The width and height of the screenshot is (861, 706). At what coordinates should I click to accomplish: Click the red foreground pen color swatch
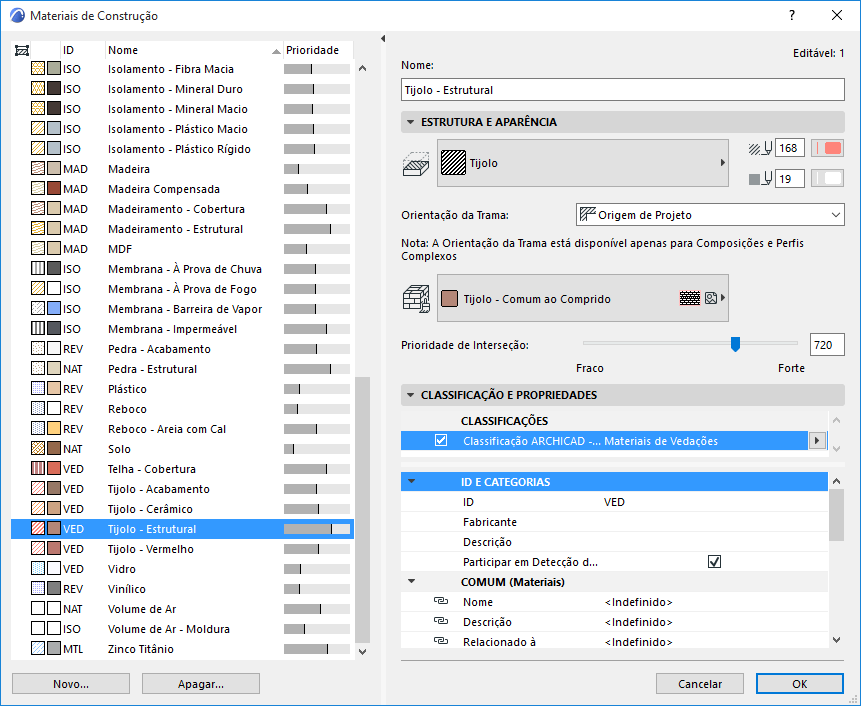pyautogui.click(x=828, y=148)
